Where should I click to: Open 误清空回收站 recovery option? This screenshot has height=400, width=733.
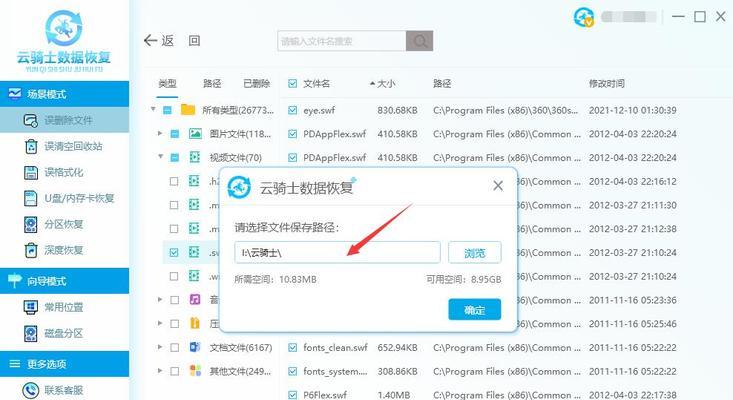click(x=65, y=146)
